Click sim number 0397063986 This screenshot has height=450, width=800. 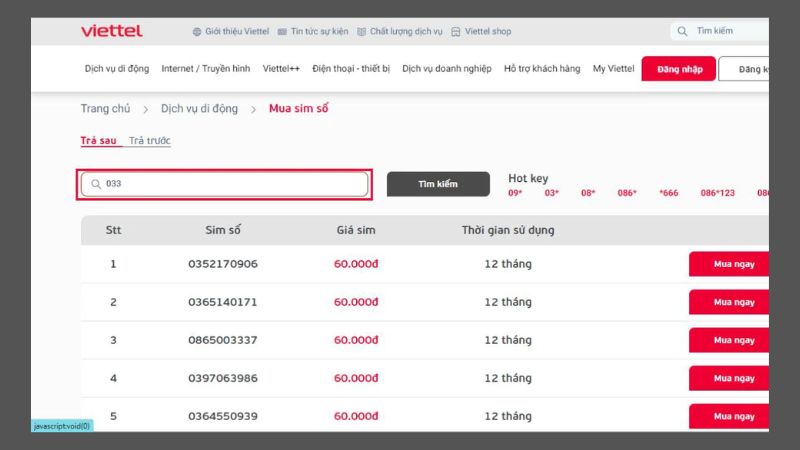[x=223, y=378]
